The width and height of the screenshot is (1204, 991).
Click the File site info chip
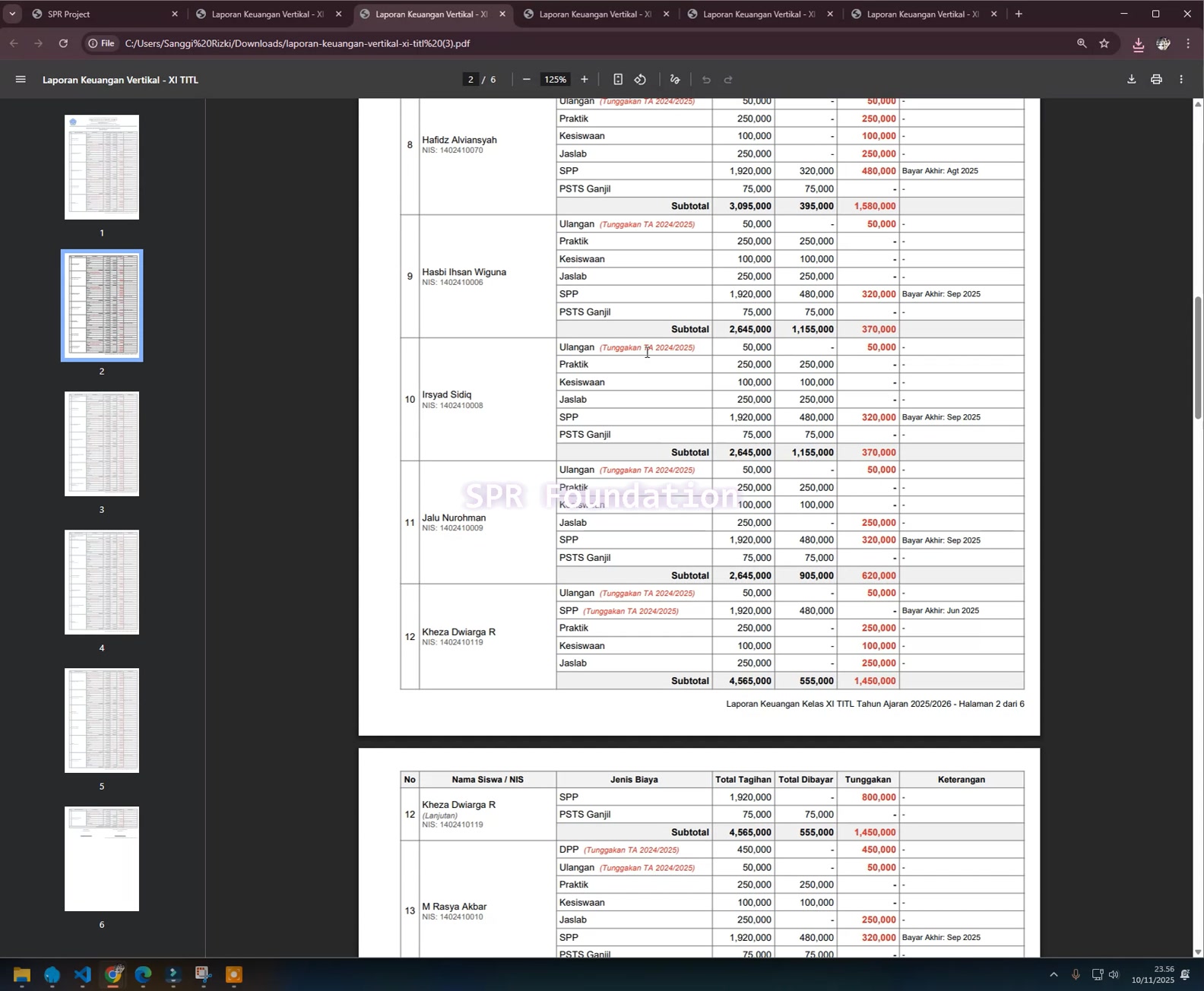coord(101,43)
